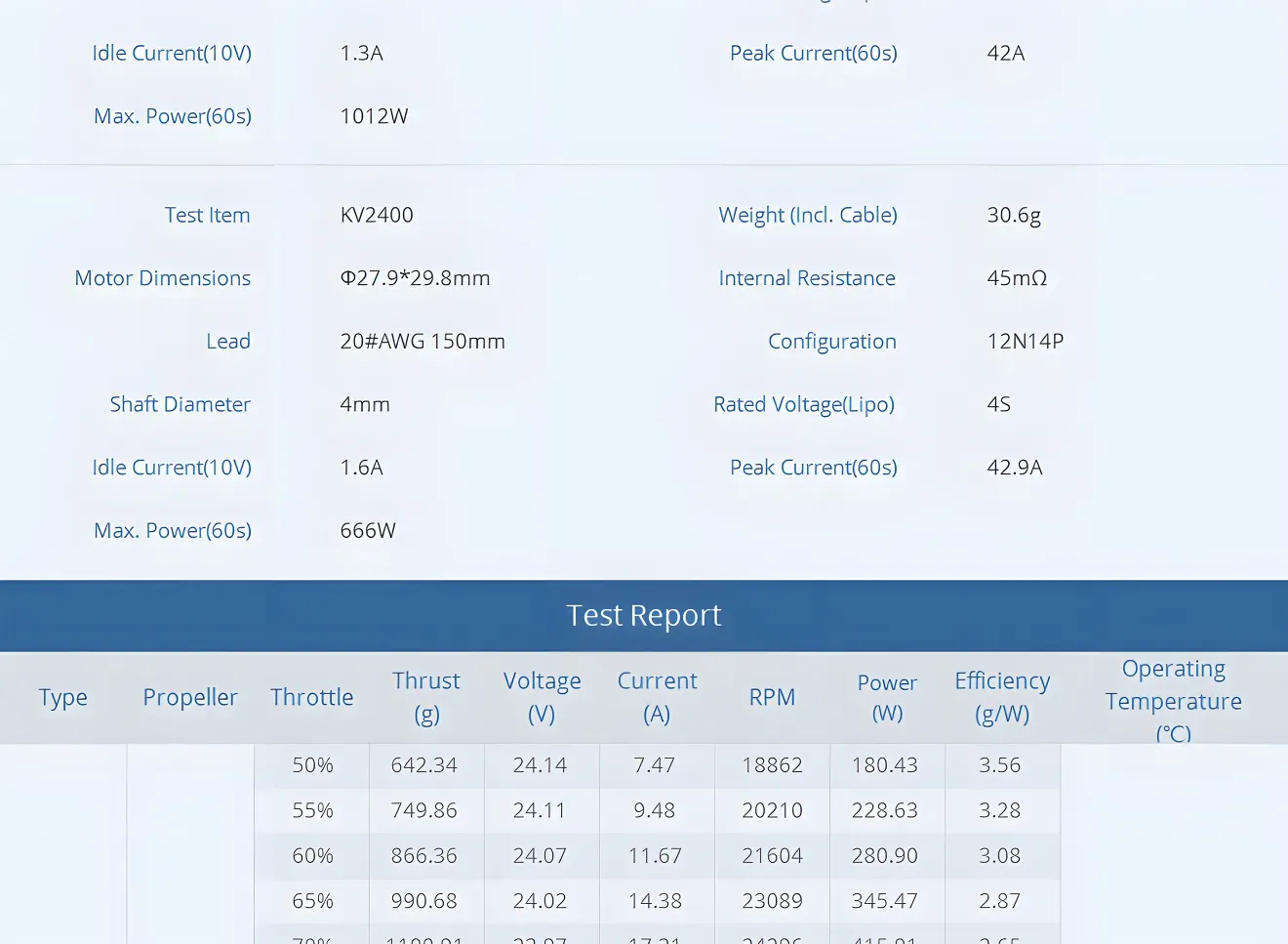The width and height of the screenshot is (1288, 944).
Task: Click the Propeller column header
Action: pos(190,697)
